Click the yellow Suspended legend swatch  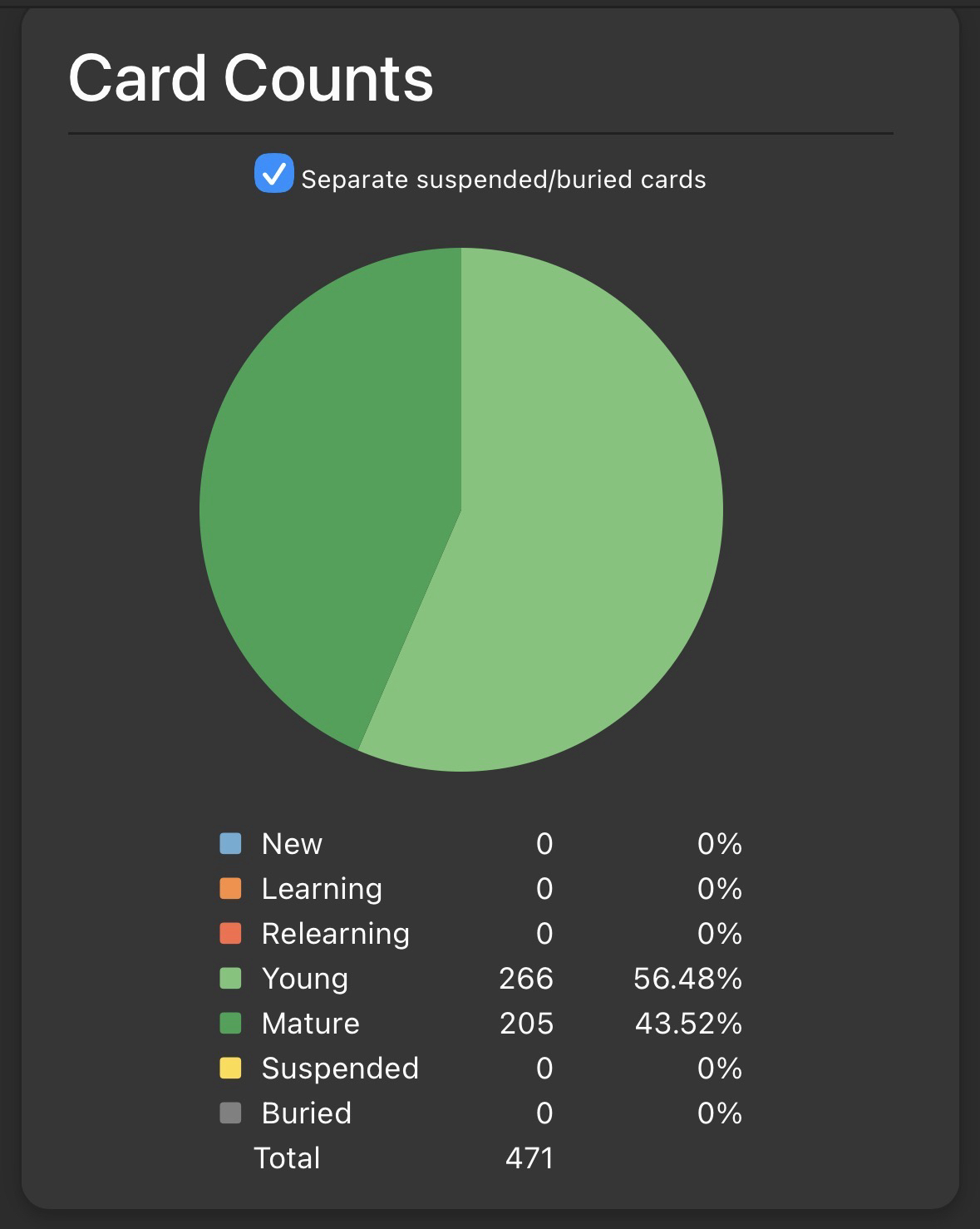pyautogui.click(x=230, y=1069)
